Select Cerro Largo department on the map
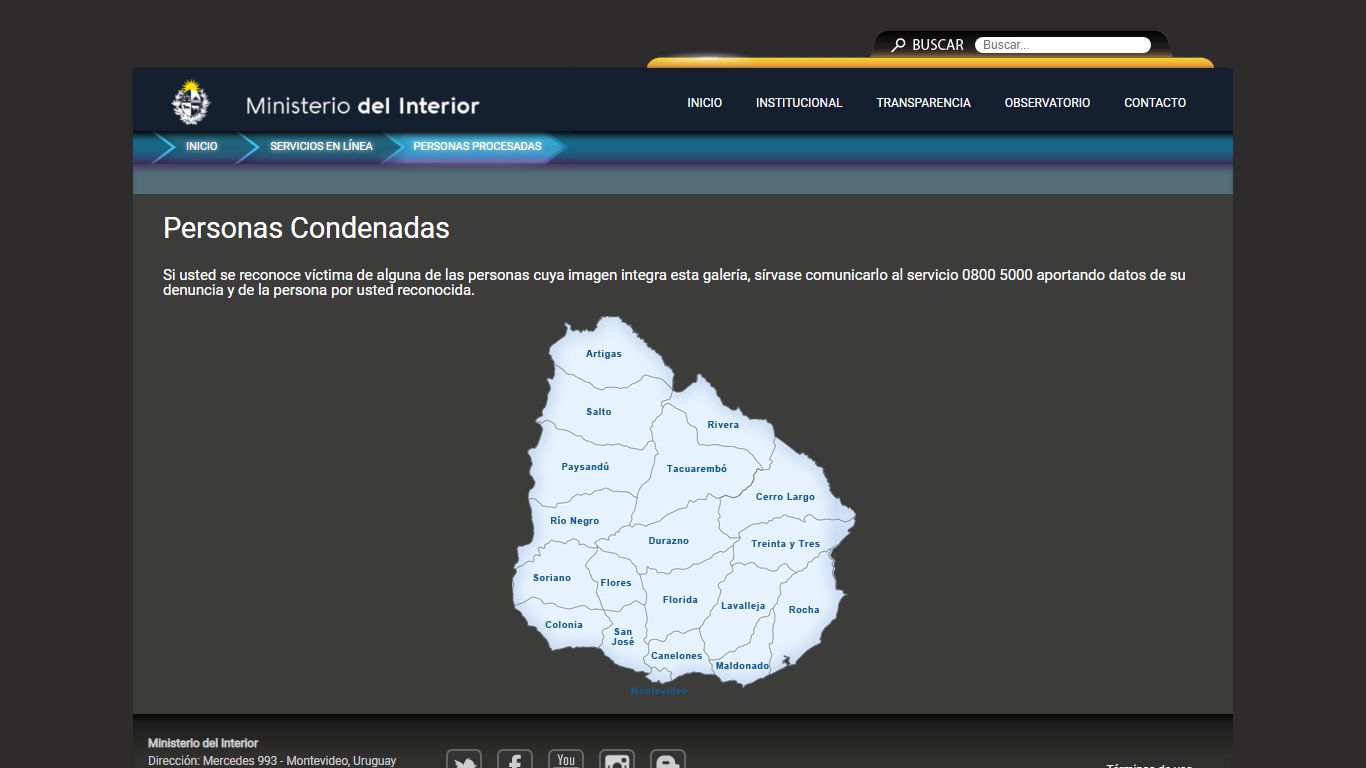The width and height of the screenshot is (1366, 768). [x=785, y=497]
